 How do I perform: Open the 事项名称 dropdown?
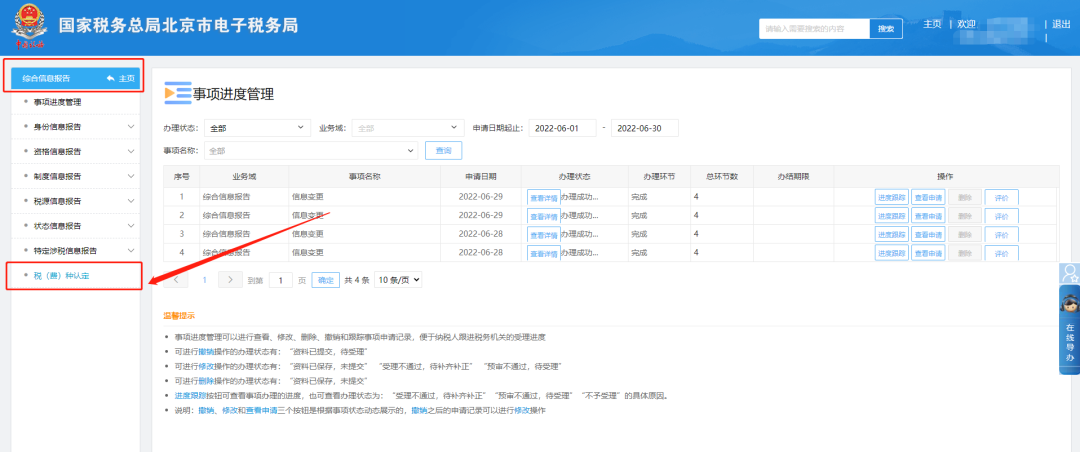310,151
